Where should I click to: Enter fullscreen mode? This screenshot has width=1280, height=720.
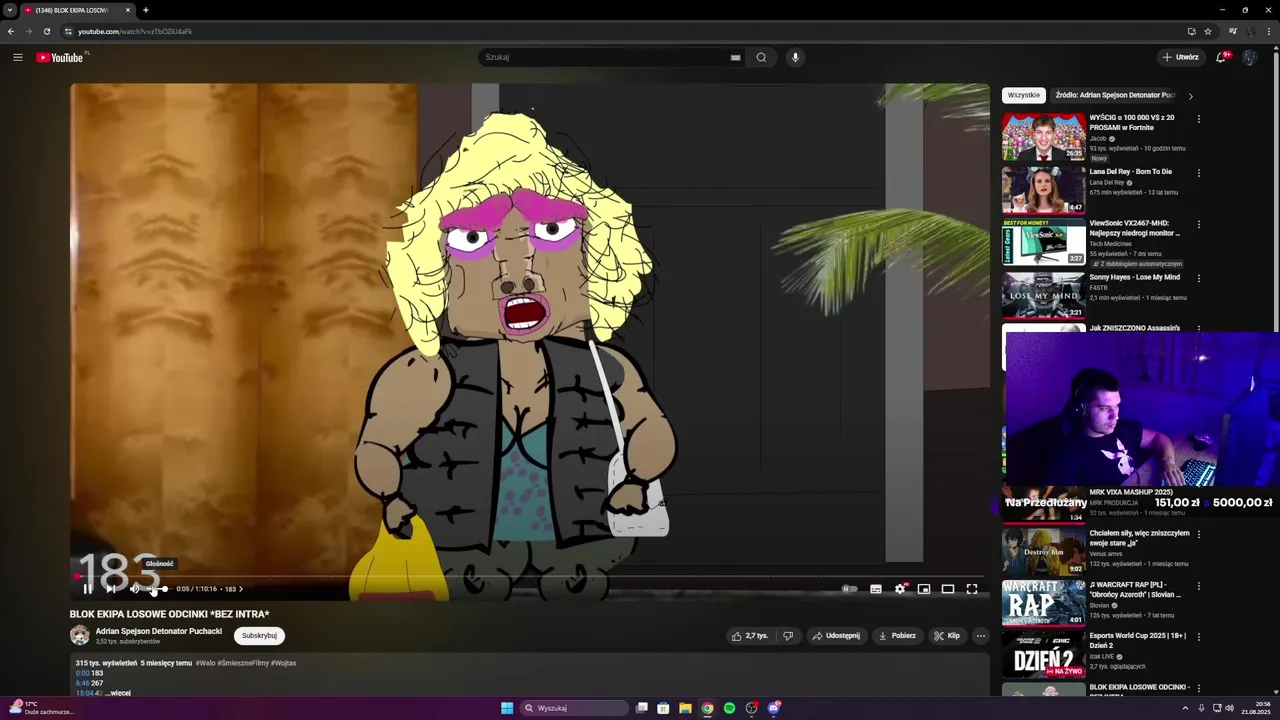pos(972,589)
